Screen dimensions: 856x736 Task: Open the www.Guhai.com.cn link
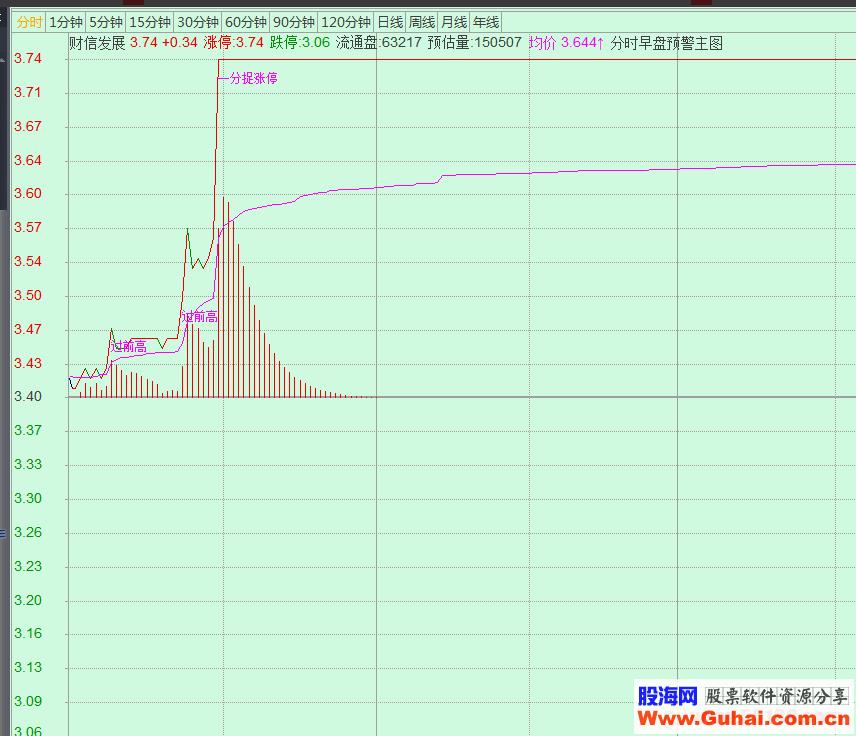[744, 718]
